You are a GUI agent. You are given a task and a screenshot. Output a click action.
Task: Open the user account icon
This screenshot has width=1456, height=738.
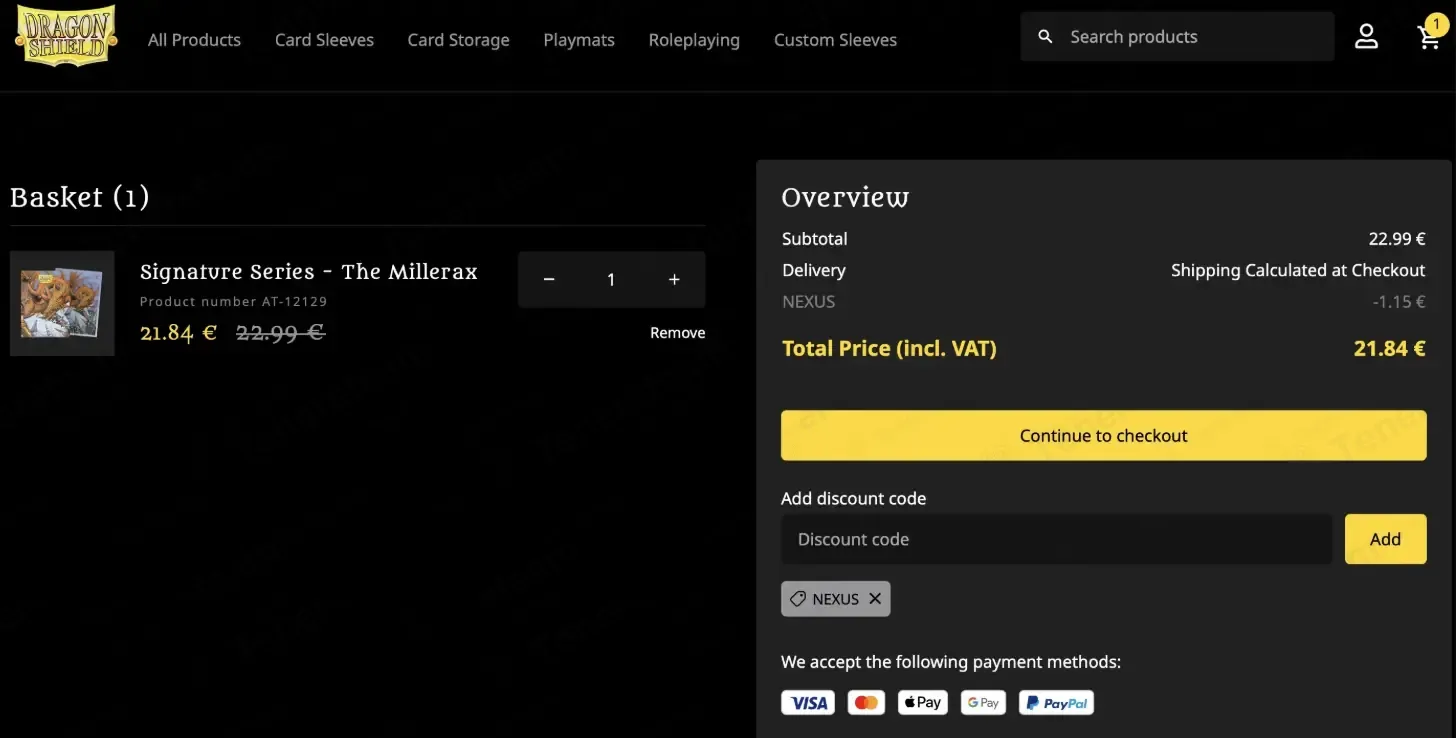point(1366,37)
